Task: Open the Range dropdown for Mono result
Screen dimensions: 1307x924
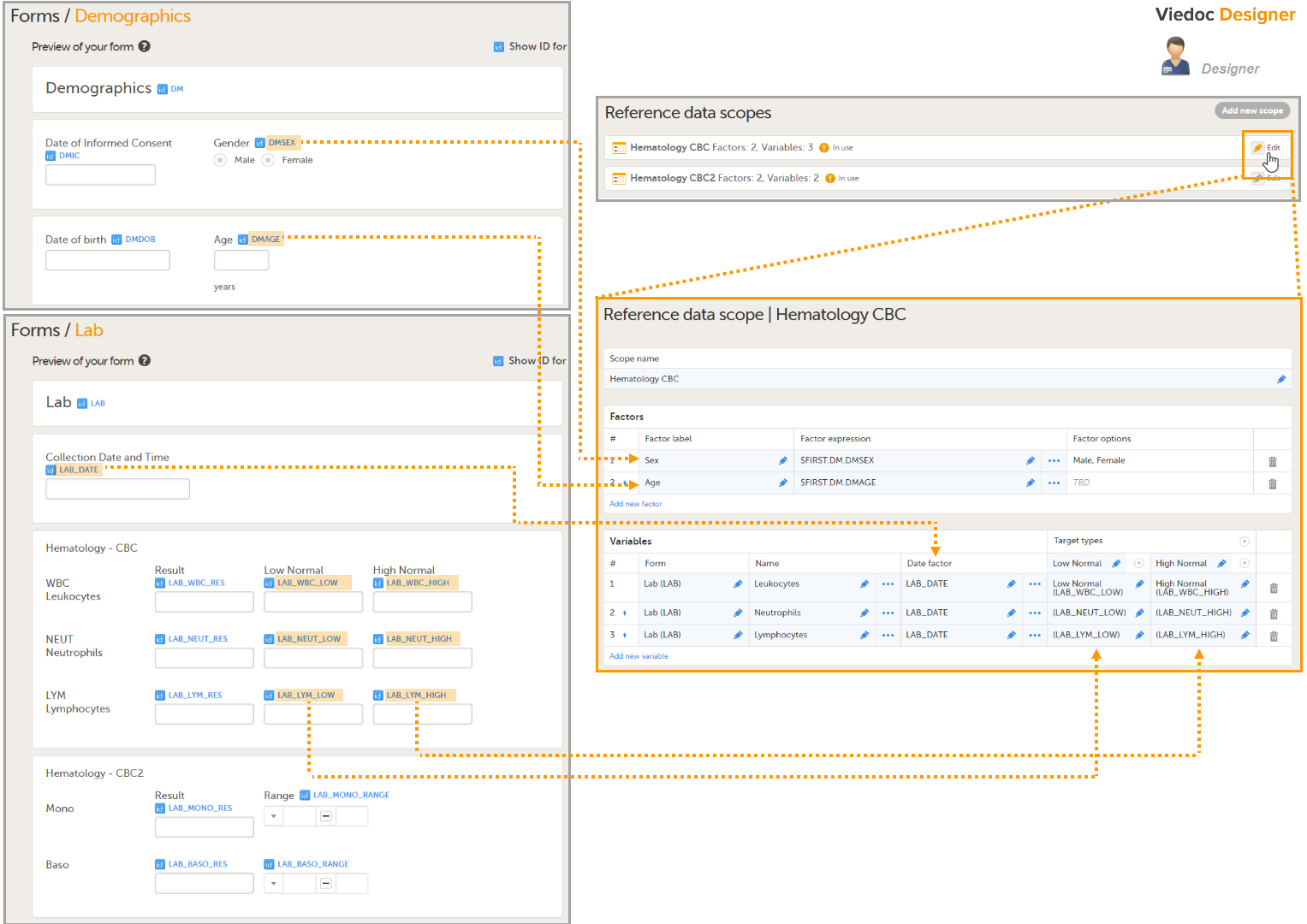Action: click(272, 815)
